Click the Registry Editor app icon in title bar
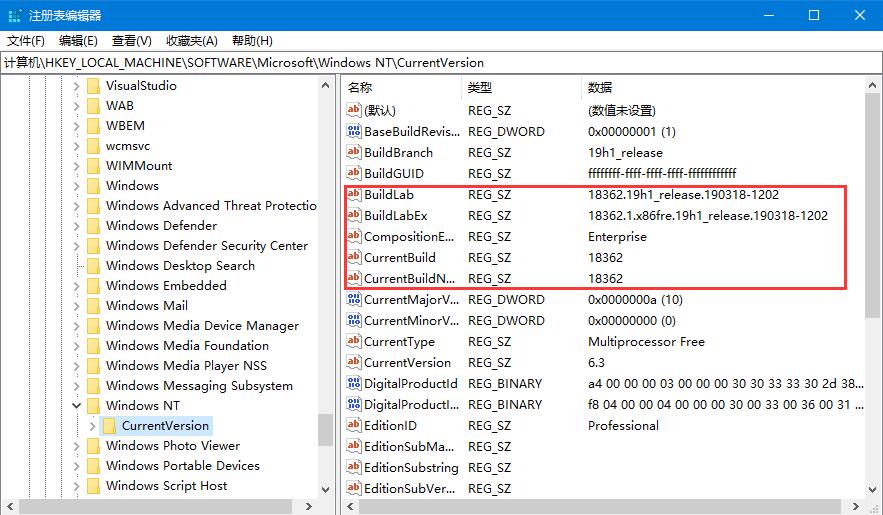The image size is (883, 515). [x=14, y=15]
